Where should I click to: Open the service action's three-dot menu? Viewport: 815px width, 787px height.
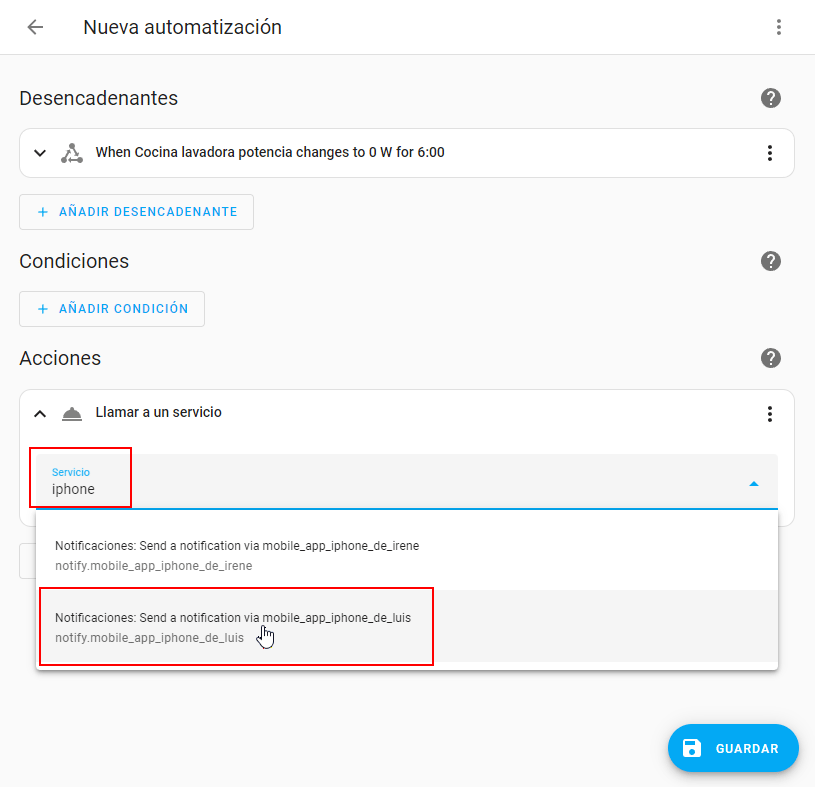click(770, 414)
